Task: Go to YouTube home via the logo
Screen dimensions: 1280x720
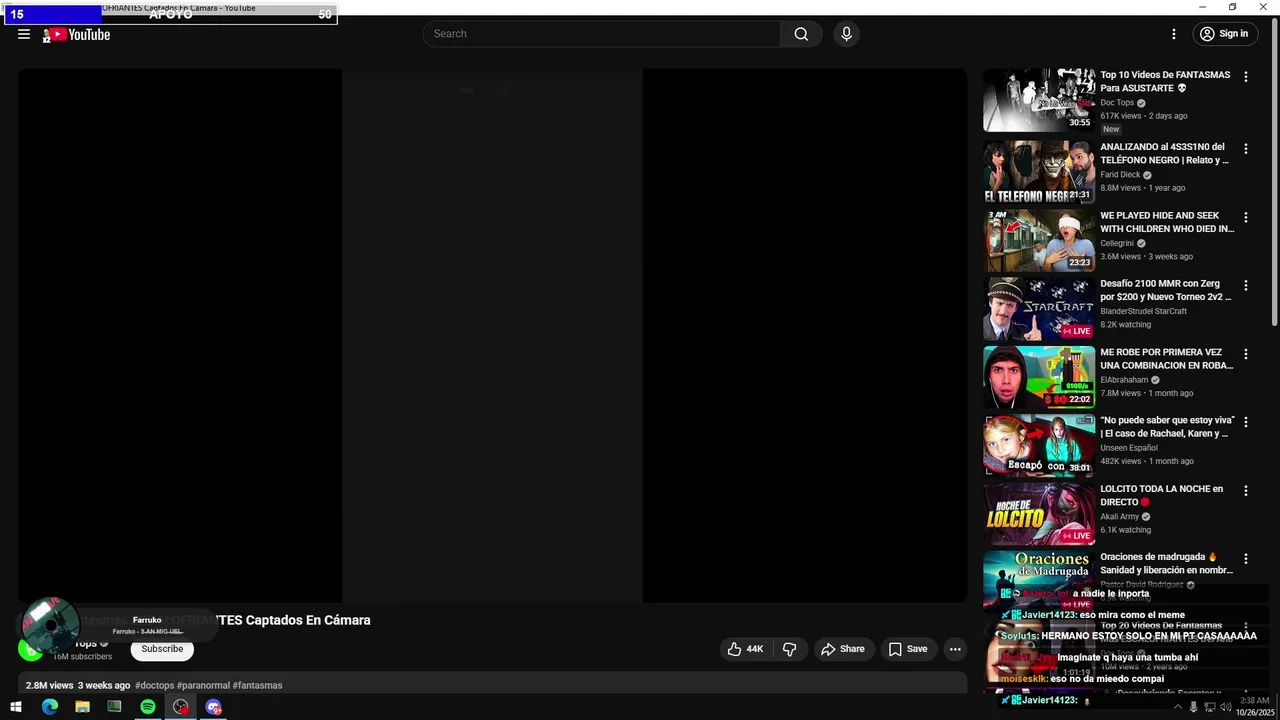Action: [x=77, y=35]
